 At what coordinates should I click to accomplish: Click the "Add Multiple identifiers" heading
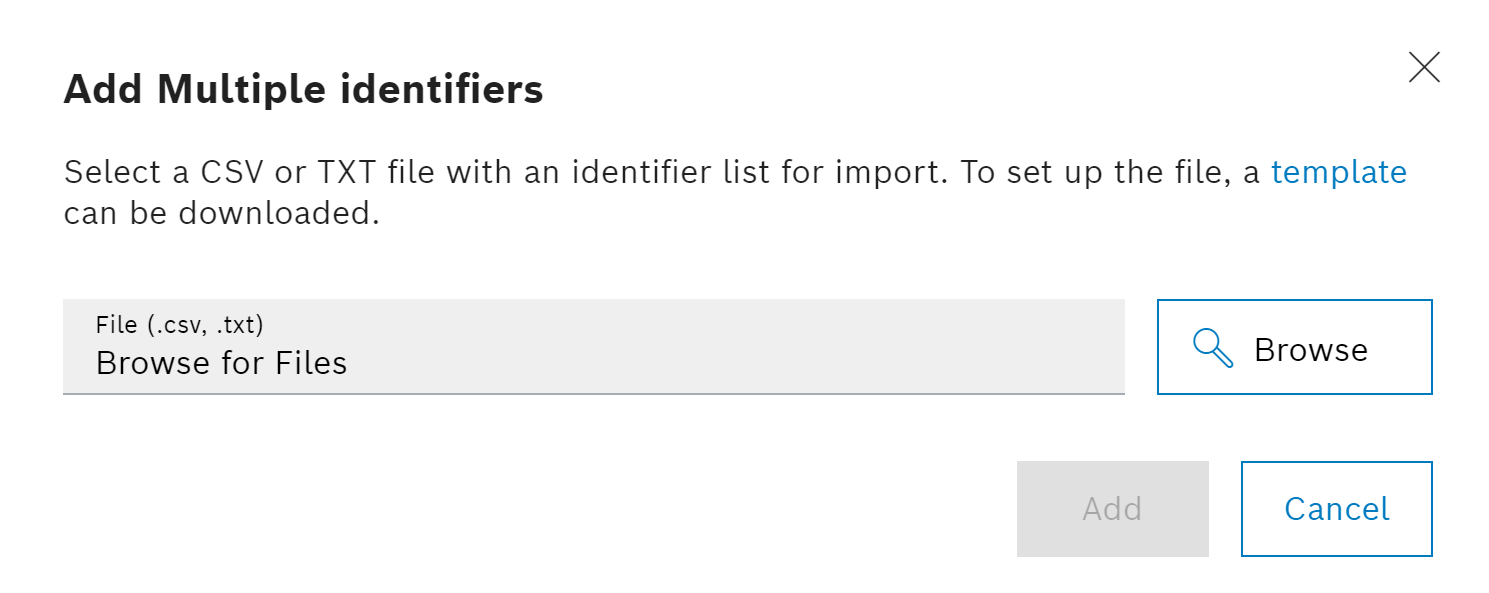(x=303, y=91)
